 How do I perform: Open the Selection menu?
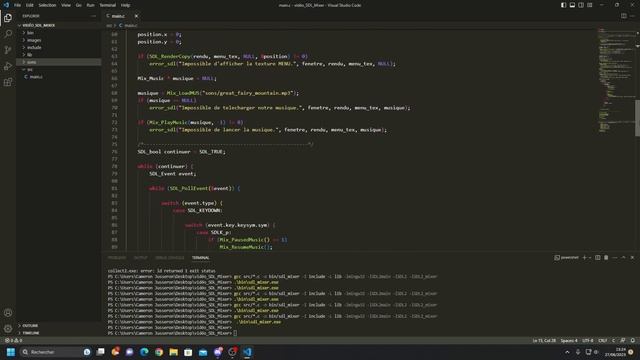pos(47,5)
